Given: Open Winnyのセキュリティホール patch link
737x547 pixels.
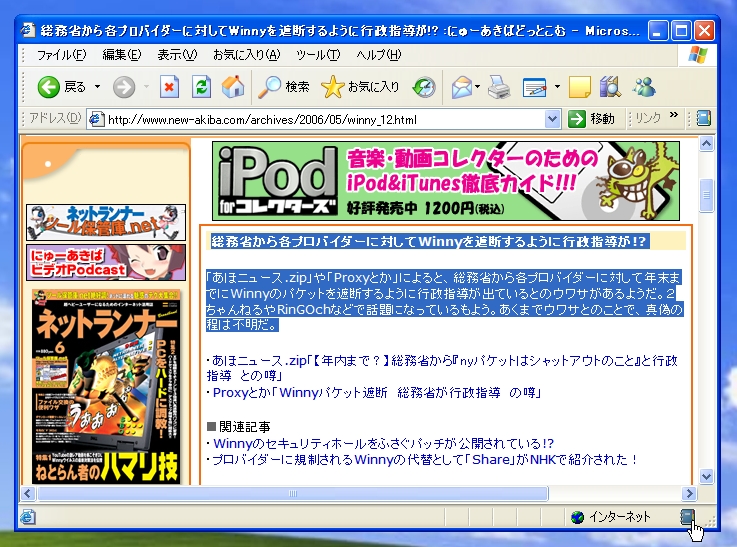Looking at the screenshot, I should tap(384, 443).
